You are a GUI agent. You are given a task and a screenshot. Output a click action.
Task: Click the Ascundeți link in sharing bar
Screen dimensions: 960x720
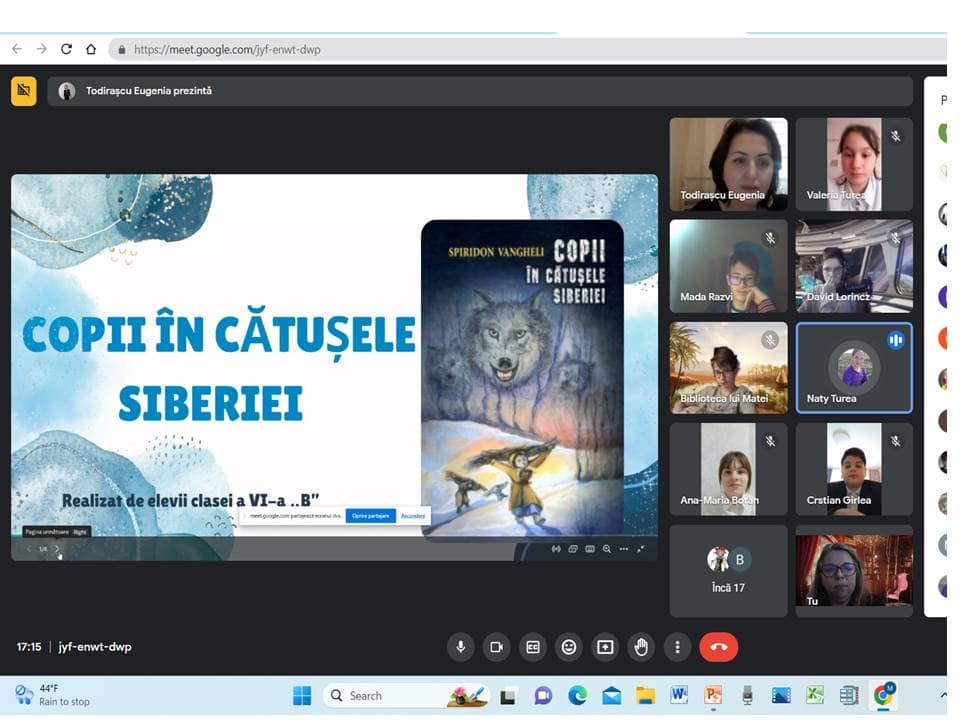(x=412, y=516)
